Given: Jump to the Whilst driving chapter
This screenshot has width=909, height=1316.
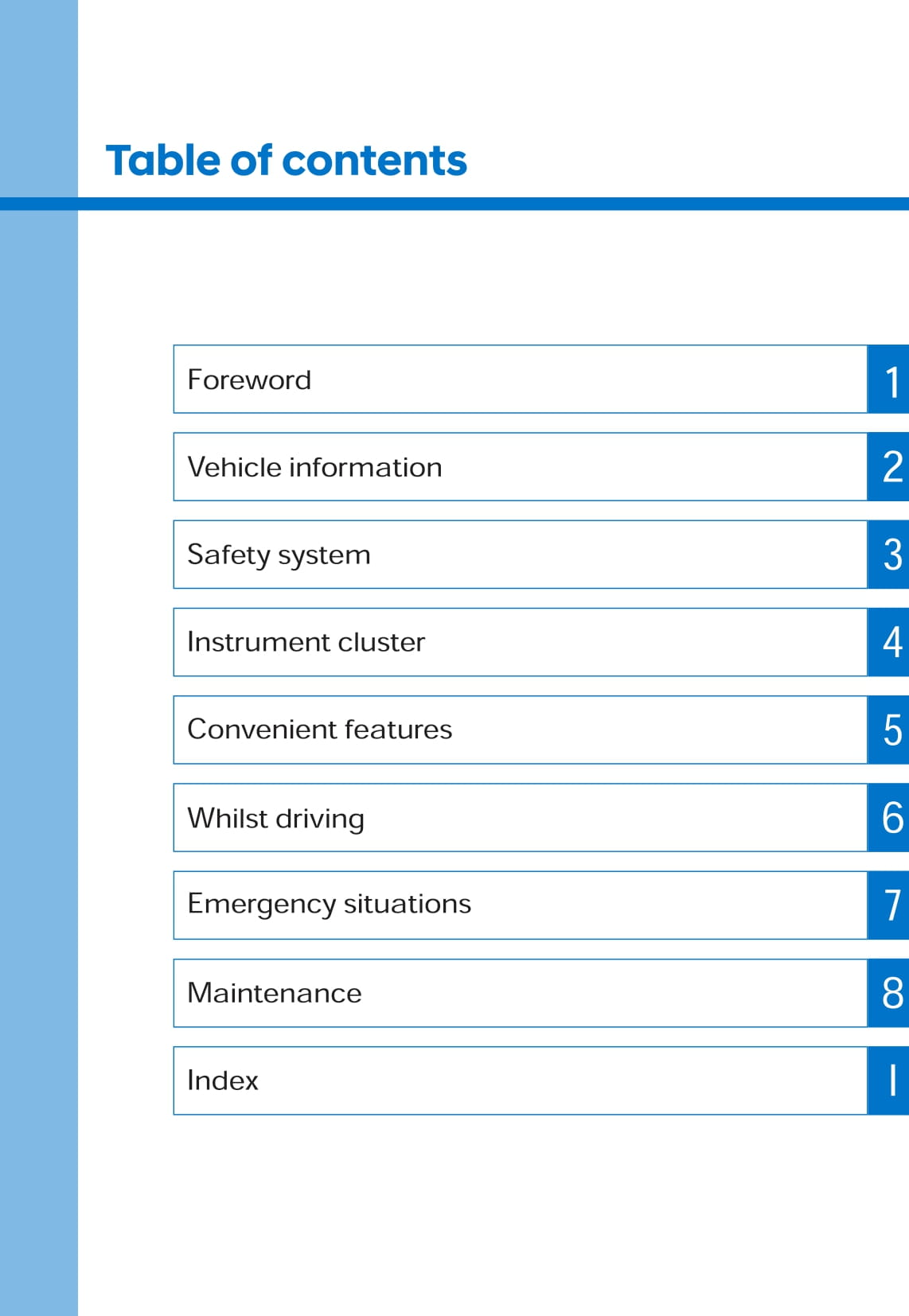Looking at the screenshot, I should [x=520, y=818].
